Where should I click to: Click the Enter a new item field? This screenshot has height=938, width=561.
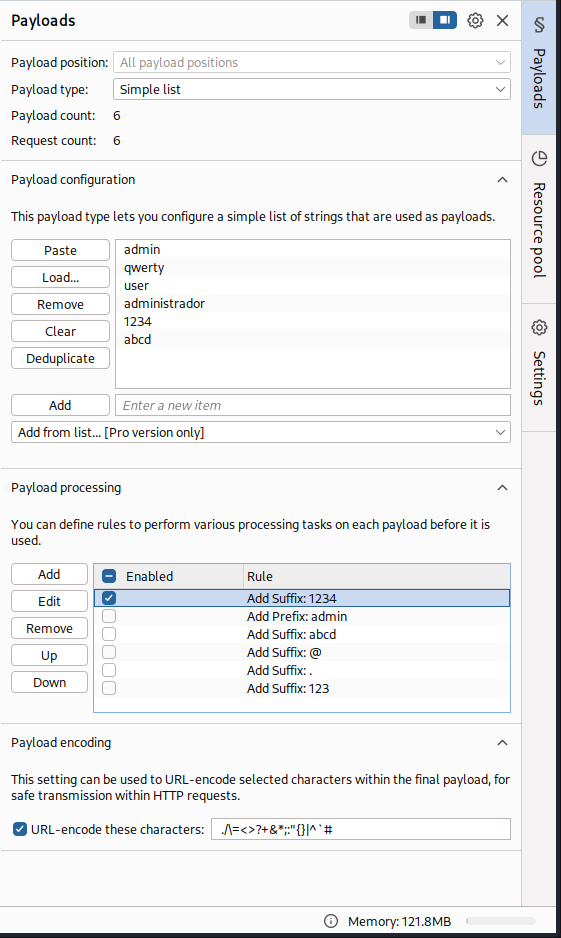coord(313,405)
